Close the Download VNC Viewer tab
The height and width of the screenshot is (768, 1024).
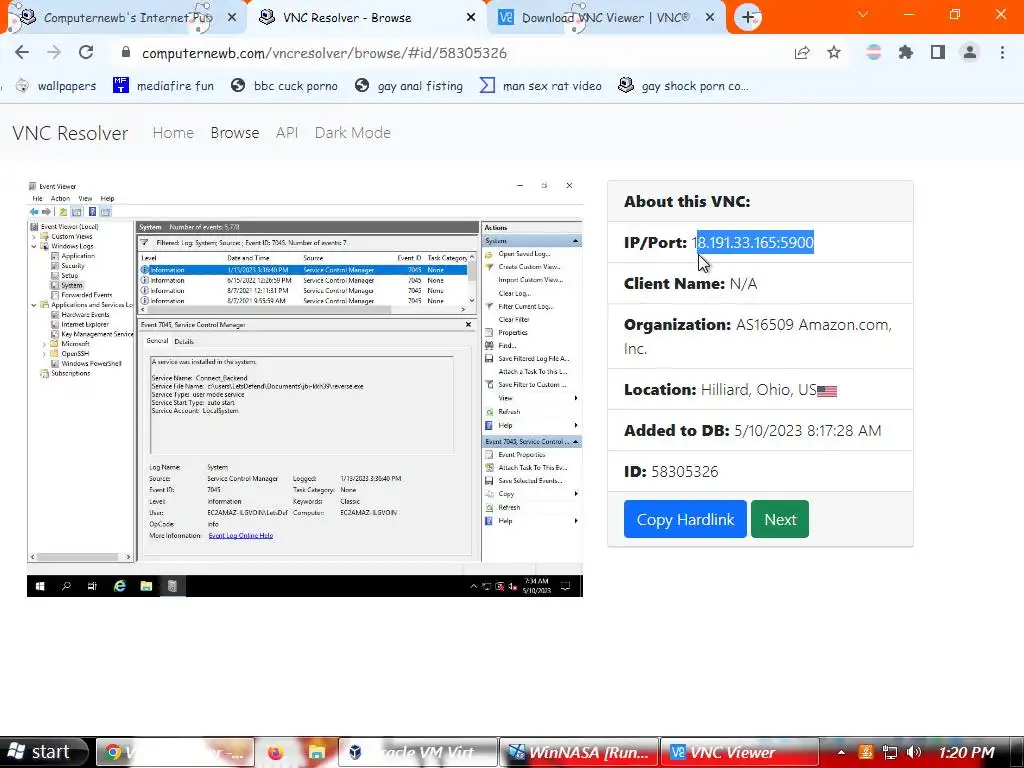tap(710, 18)
